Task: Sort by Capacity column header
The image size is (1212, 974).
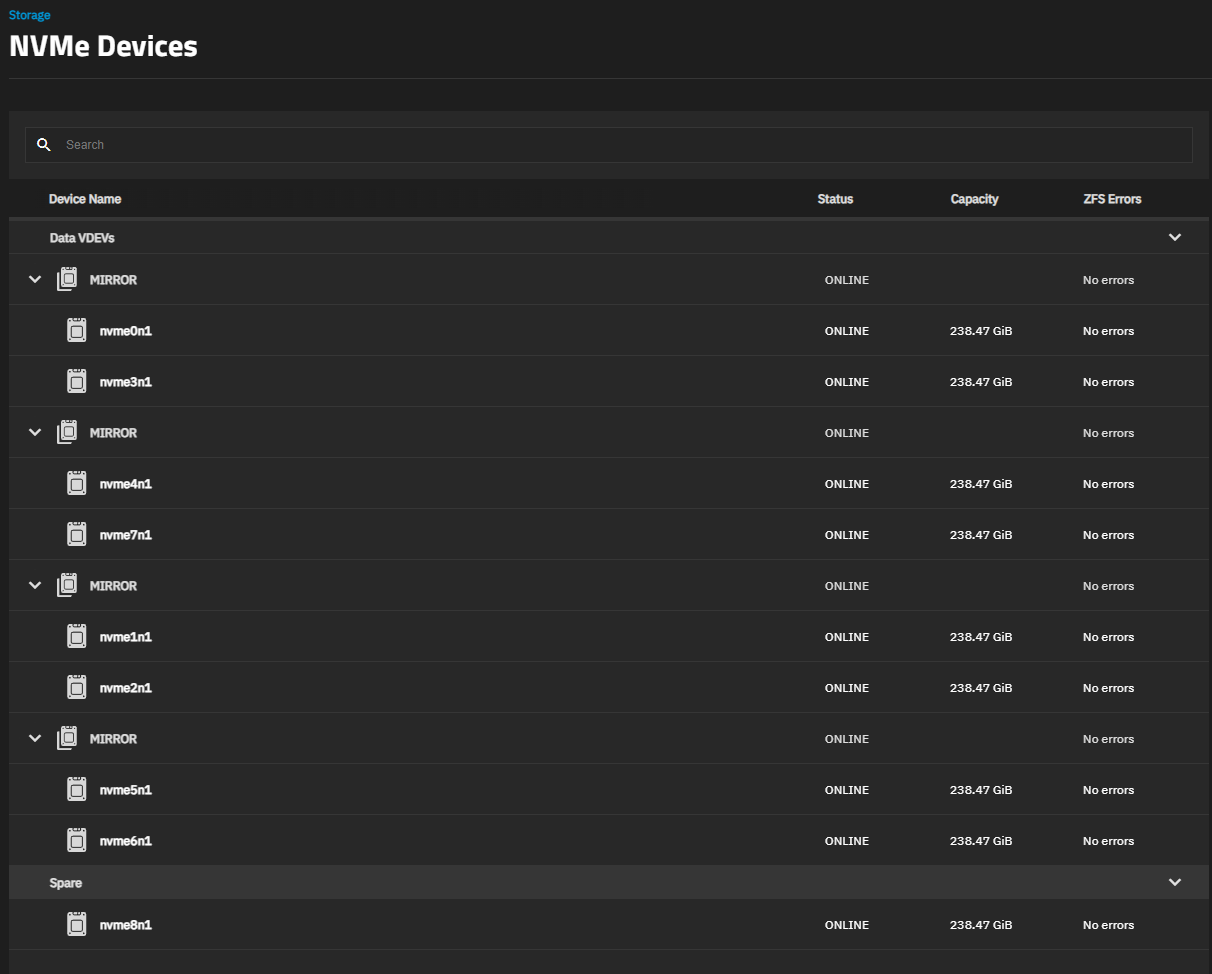Action: (x=974, y=199)
